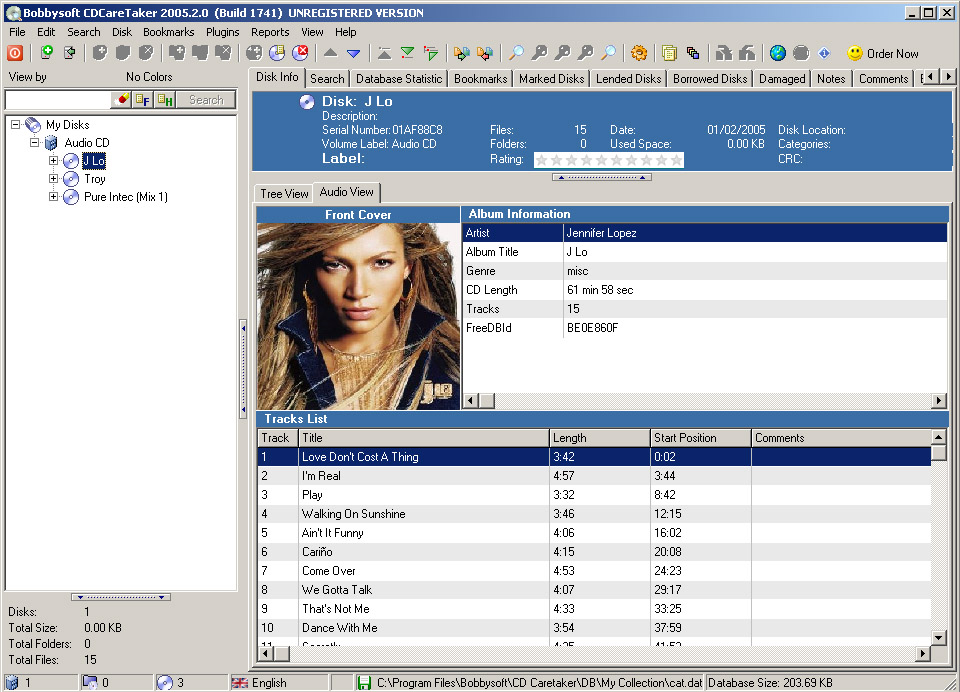Click the J Lo front cover image

358,316
